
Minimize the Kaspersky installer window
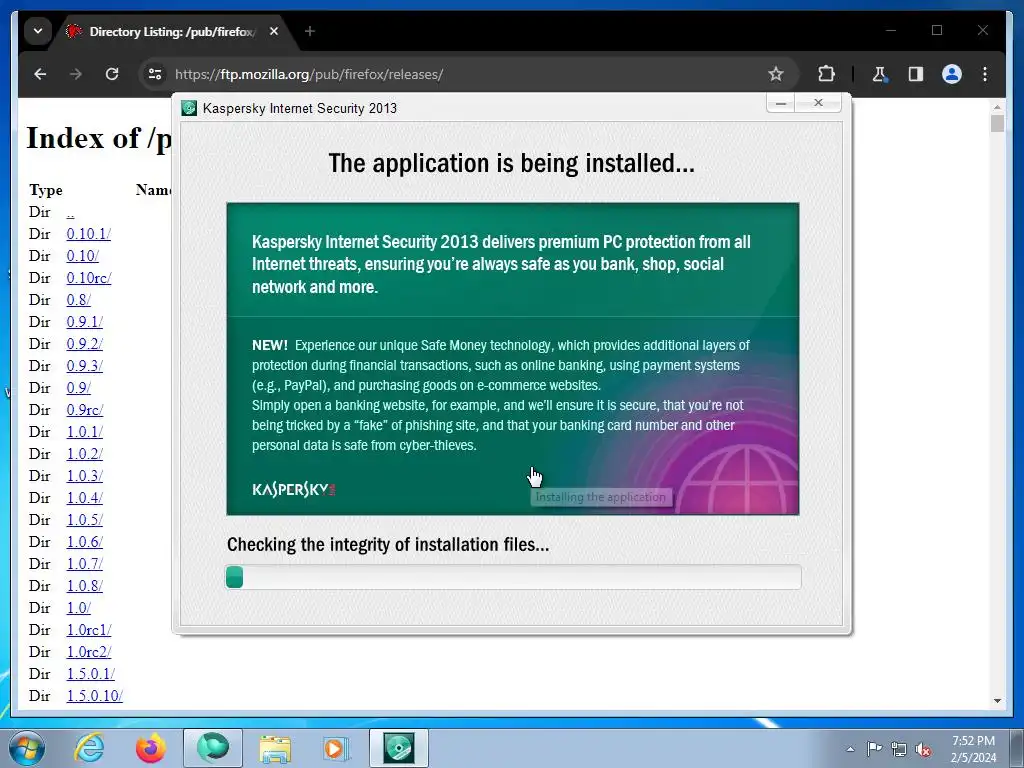780,103
